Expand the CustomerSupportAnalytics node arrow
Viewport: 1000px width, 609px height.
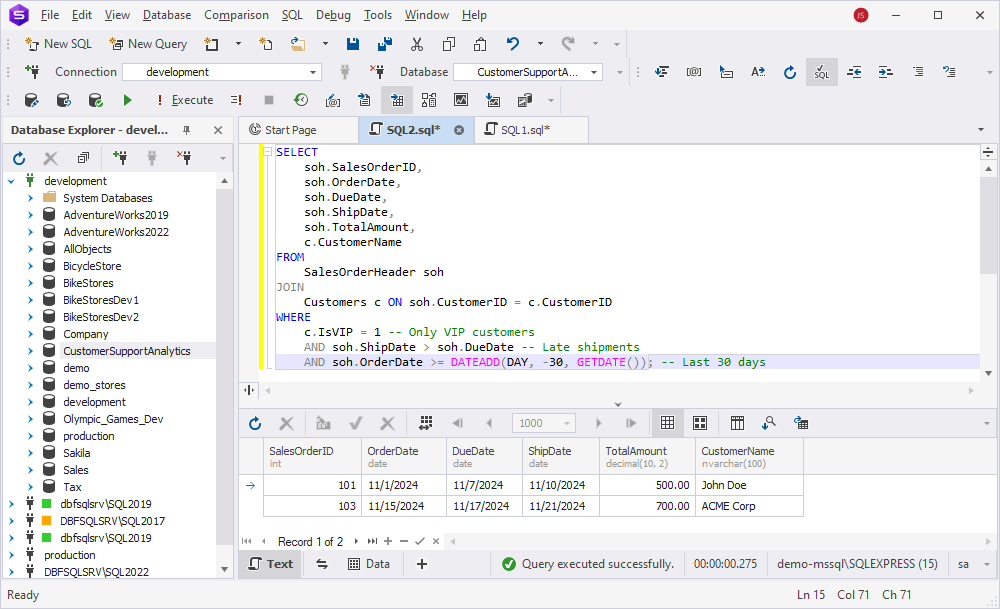click(30, 351)
